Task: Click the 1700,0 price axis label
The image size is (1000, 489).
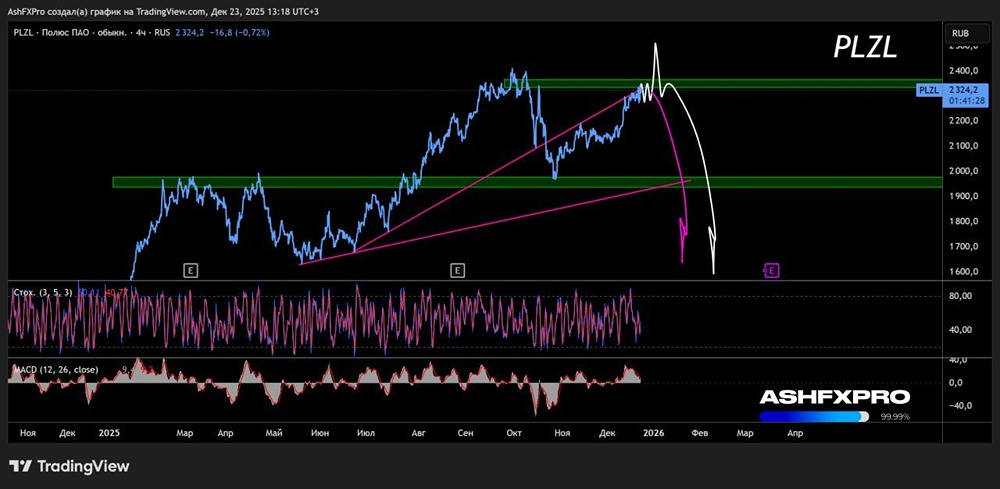Action: pyautogui.click(x=962, y=246)
